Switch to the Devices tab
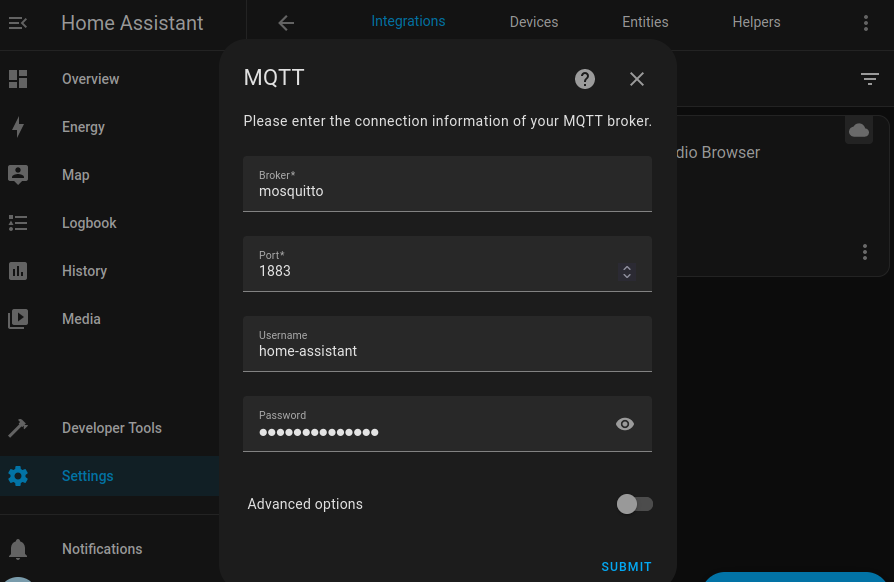894x582 pixels. tap(534, 22)
